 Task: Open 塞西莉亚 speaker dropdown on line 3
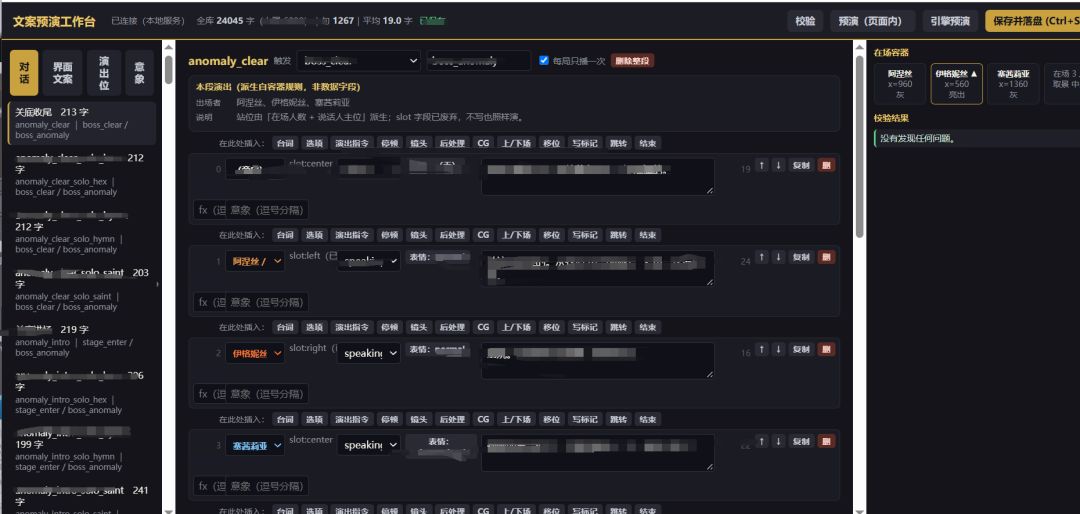(x=255, y=445)
